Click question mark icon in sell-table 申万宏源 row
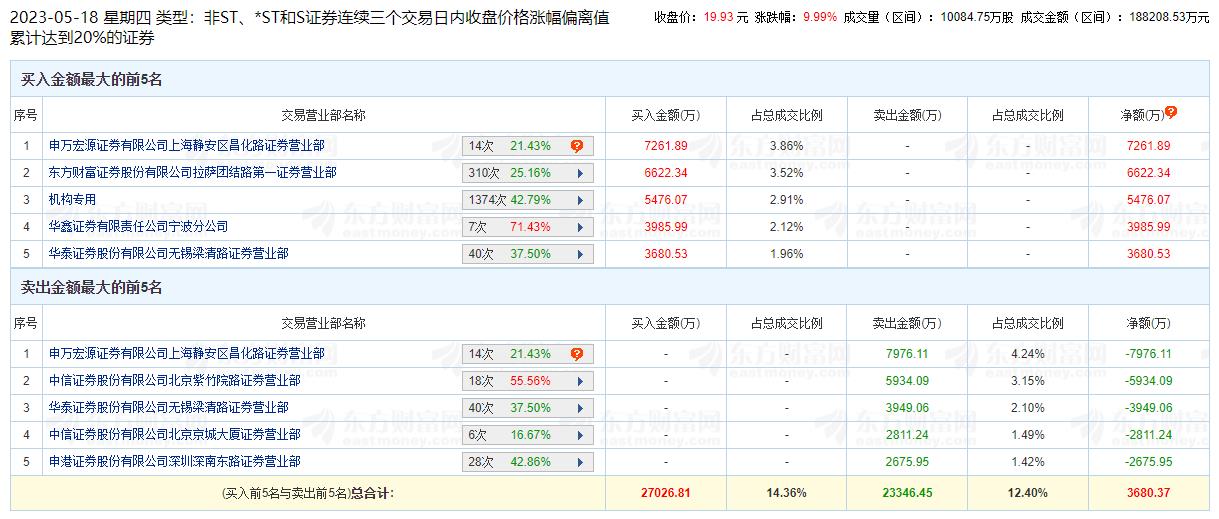The height and width of the screenshot is (519, 1219). [x=577, y=354]
